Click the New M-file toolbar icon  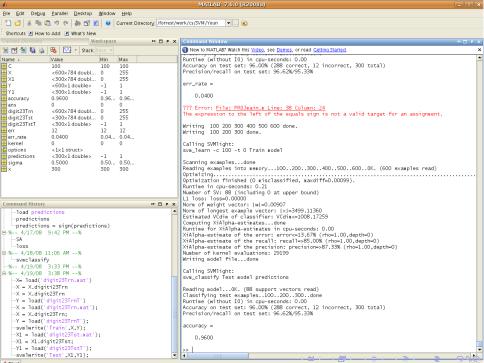(x=8, y=23)
